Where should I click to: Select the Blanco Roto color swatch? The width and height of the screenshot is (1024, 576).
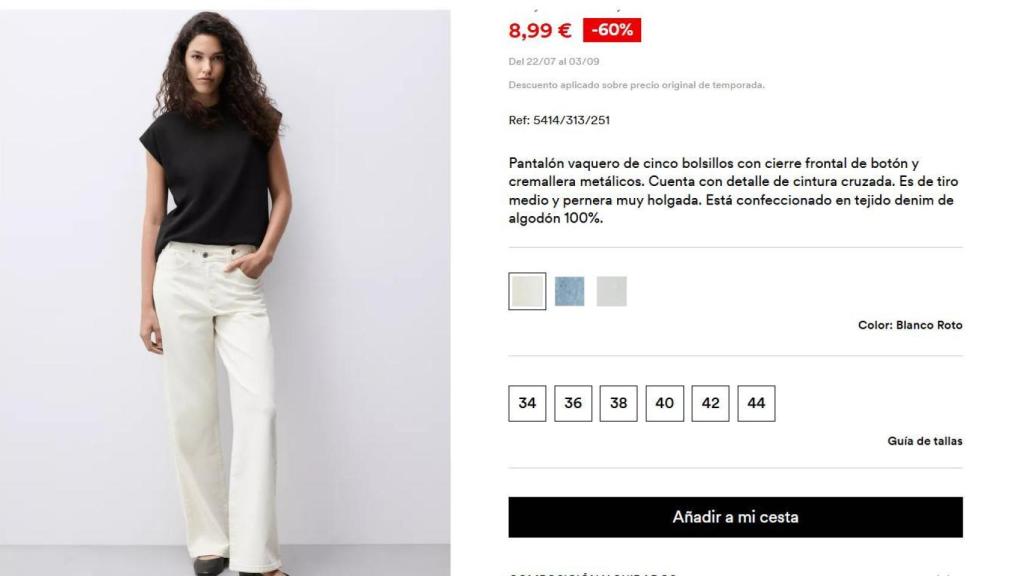(x=527, y=291)
